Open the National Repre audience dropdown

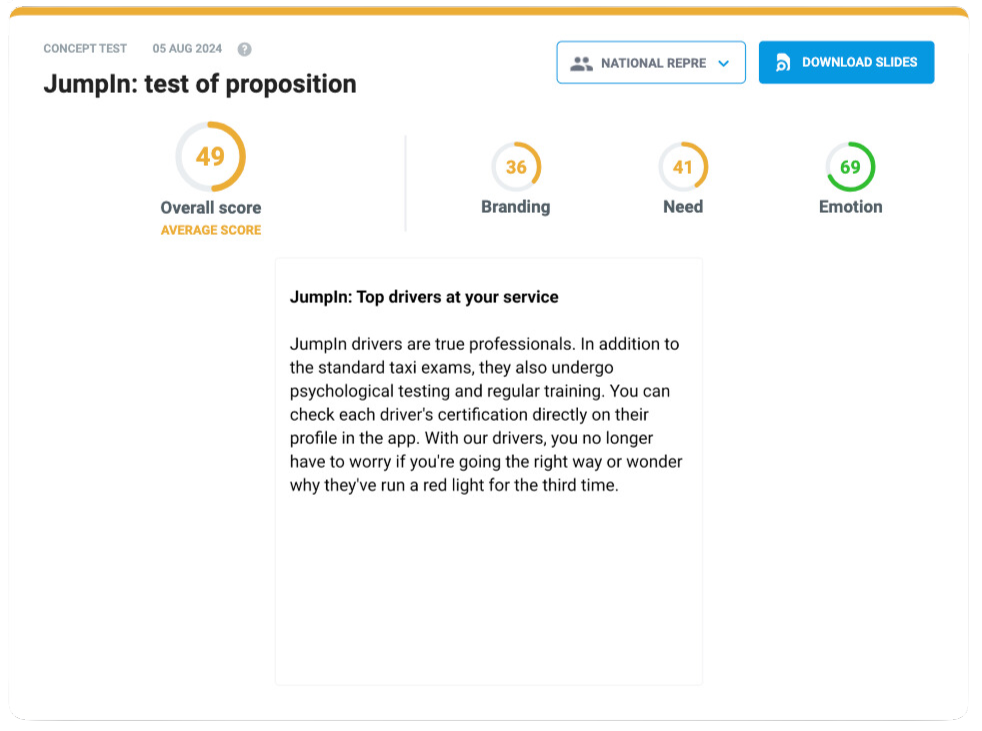[x=651, y=63]
